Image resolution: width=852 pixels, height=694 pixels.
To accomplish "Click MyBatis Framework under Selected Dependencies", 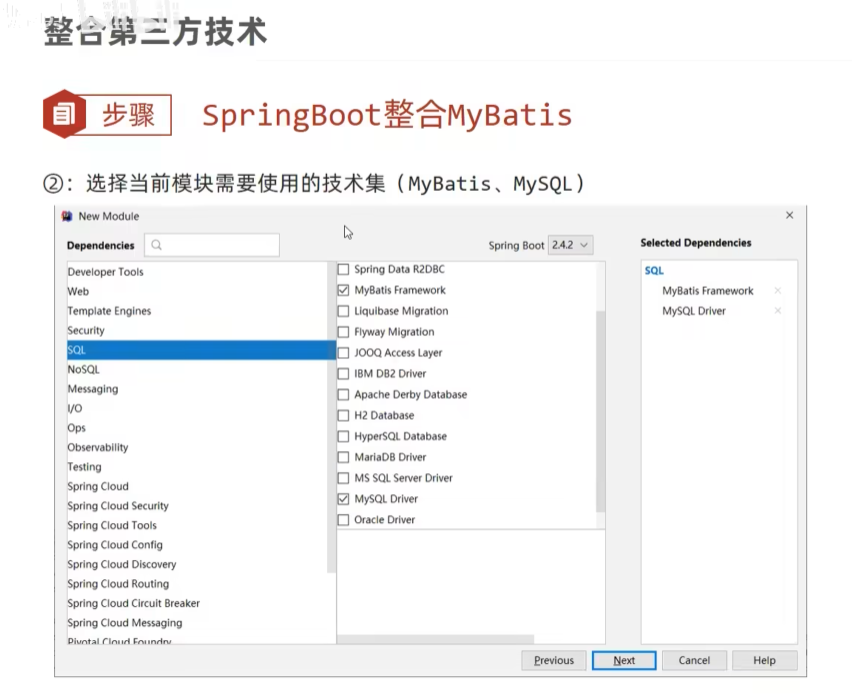I will 707,291.
